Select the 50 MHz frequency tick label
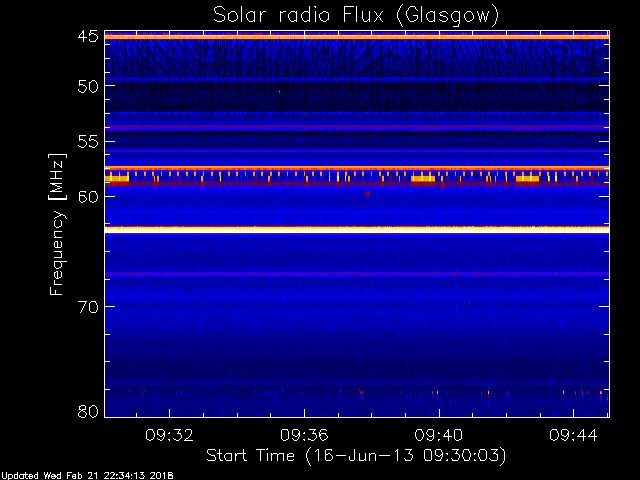The image size is (640, 480). [x=87, y=86]
